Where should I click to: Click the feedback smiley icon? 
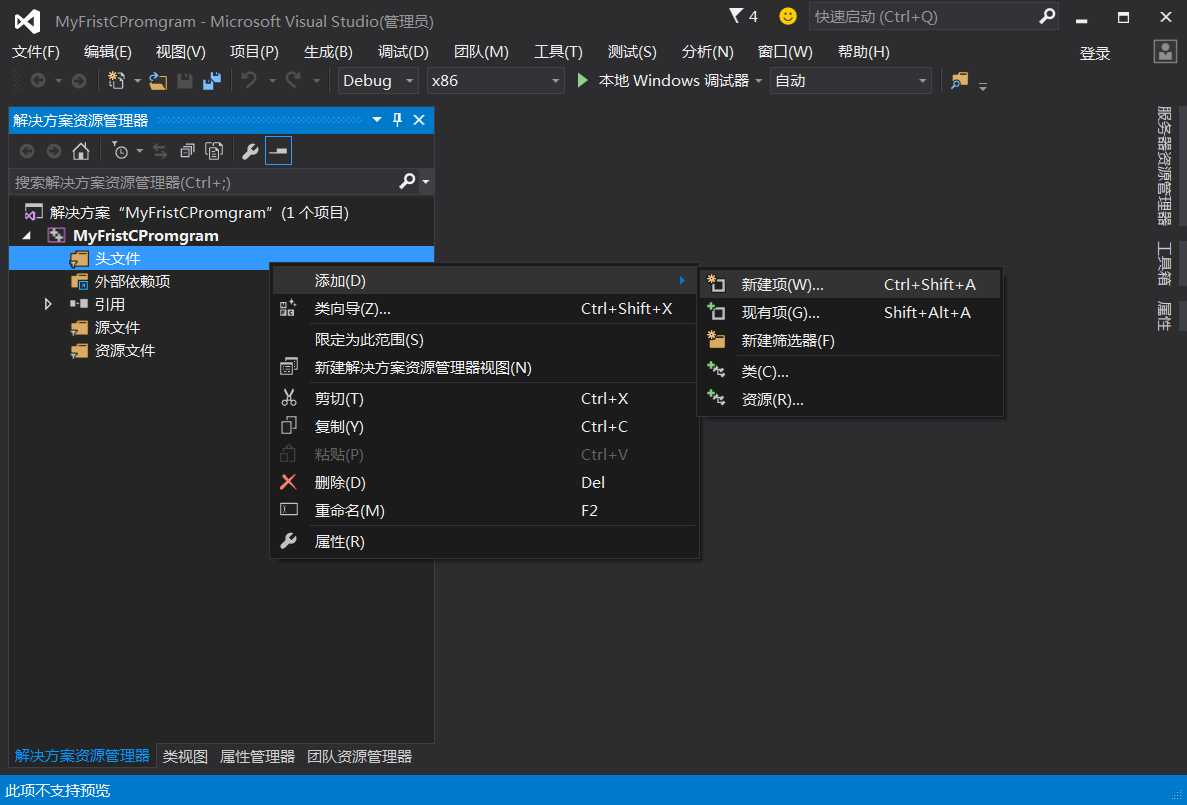point(788,15)
